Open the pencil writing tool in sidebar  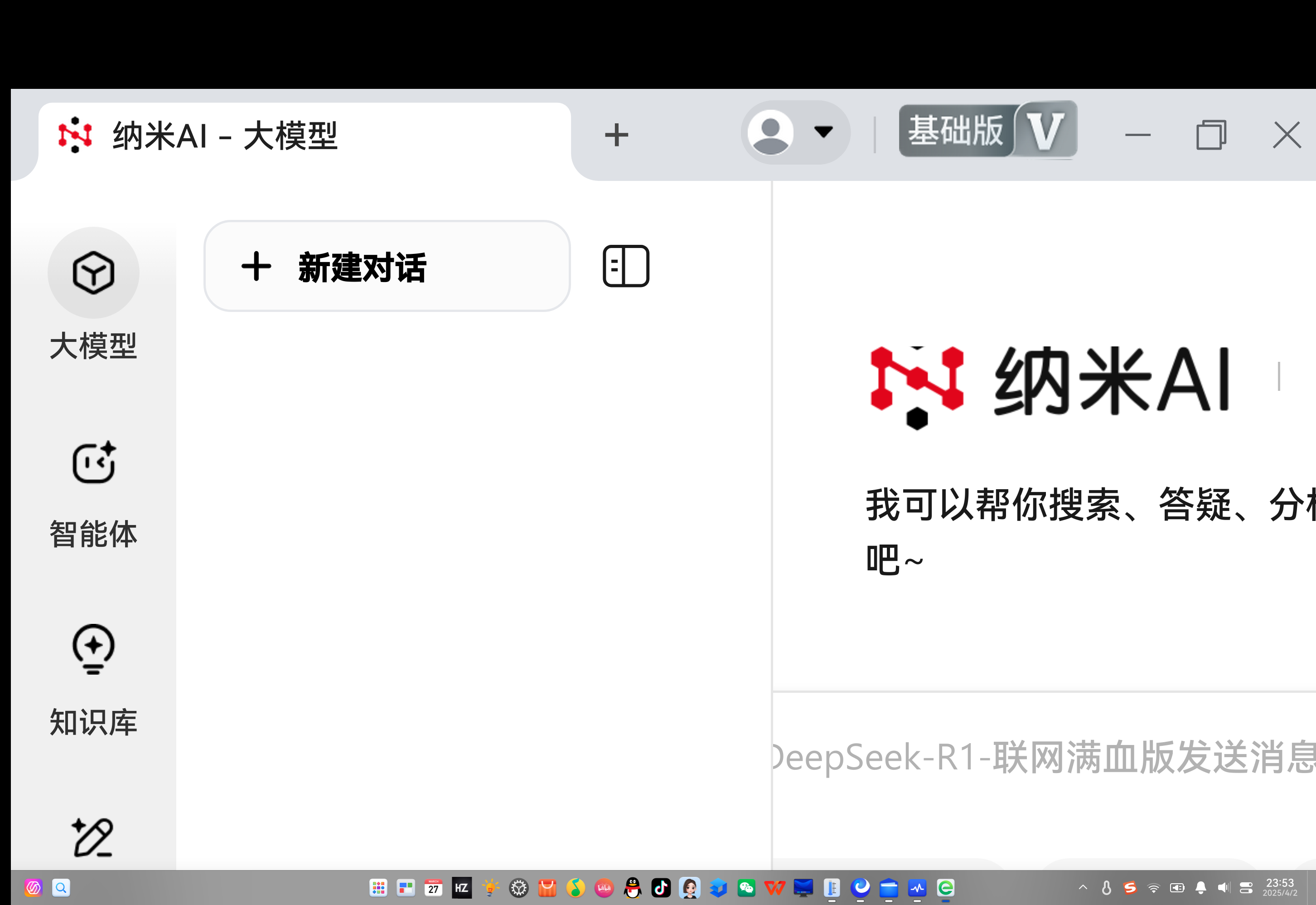tap(92, 837)
